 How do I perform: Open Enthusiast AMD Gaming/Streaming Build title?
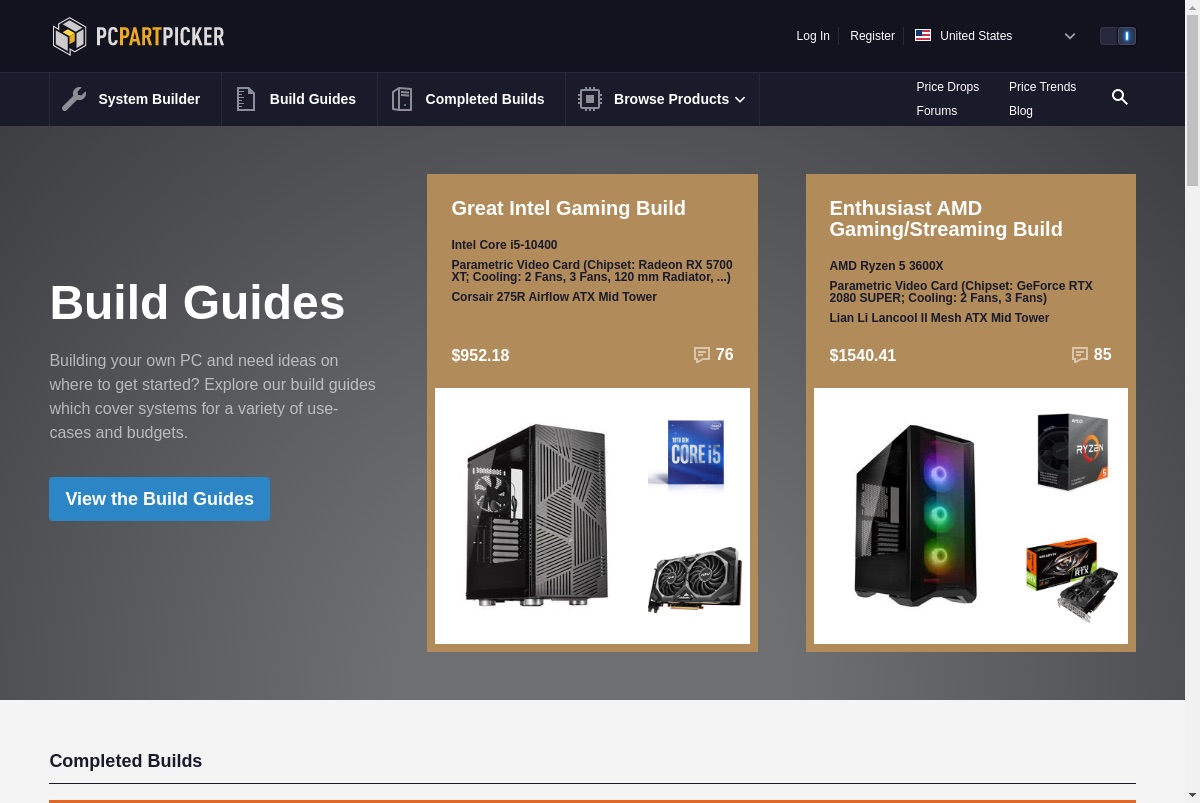tap(946, 219)
